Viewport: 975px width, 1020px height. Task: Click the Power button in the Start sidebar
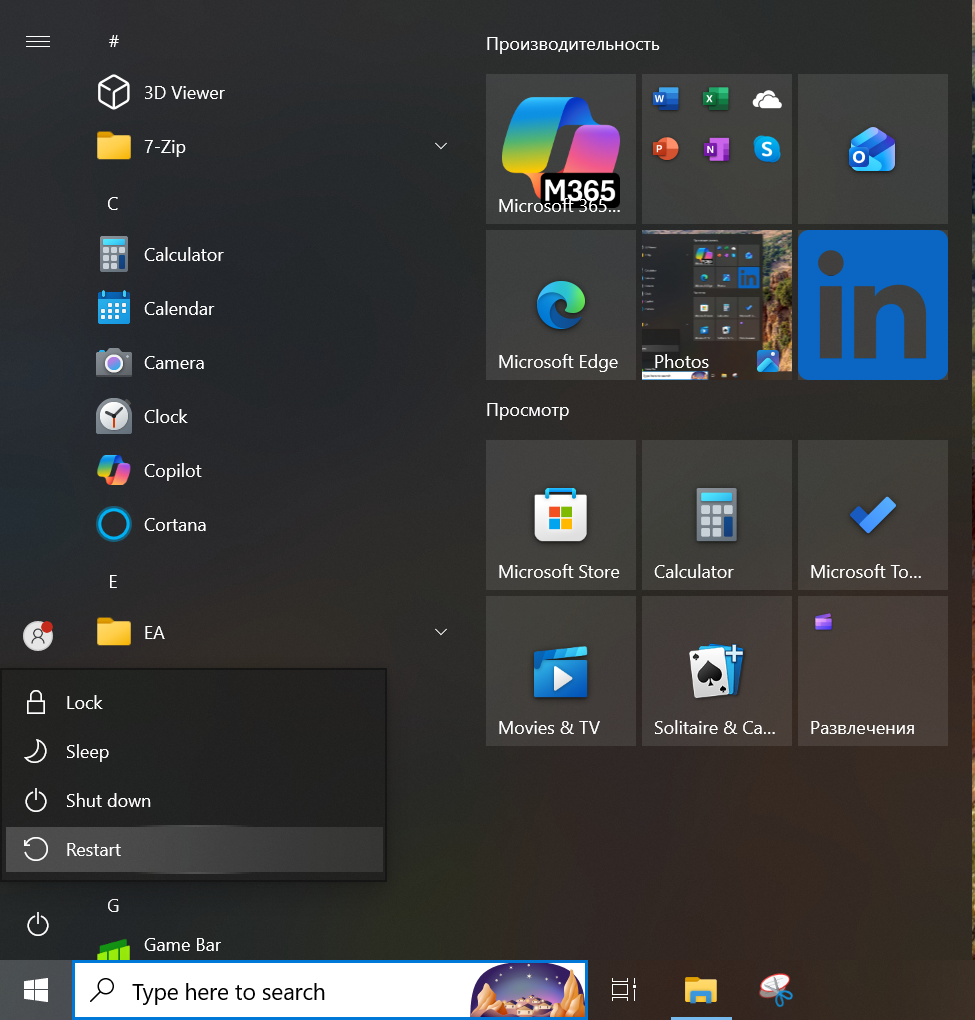click(x=38, y=924)
